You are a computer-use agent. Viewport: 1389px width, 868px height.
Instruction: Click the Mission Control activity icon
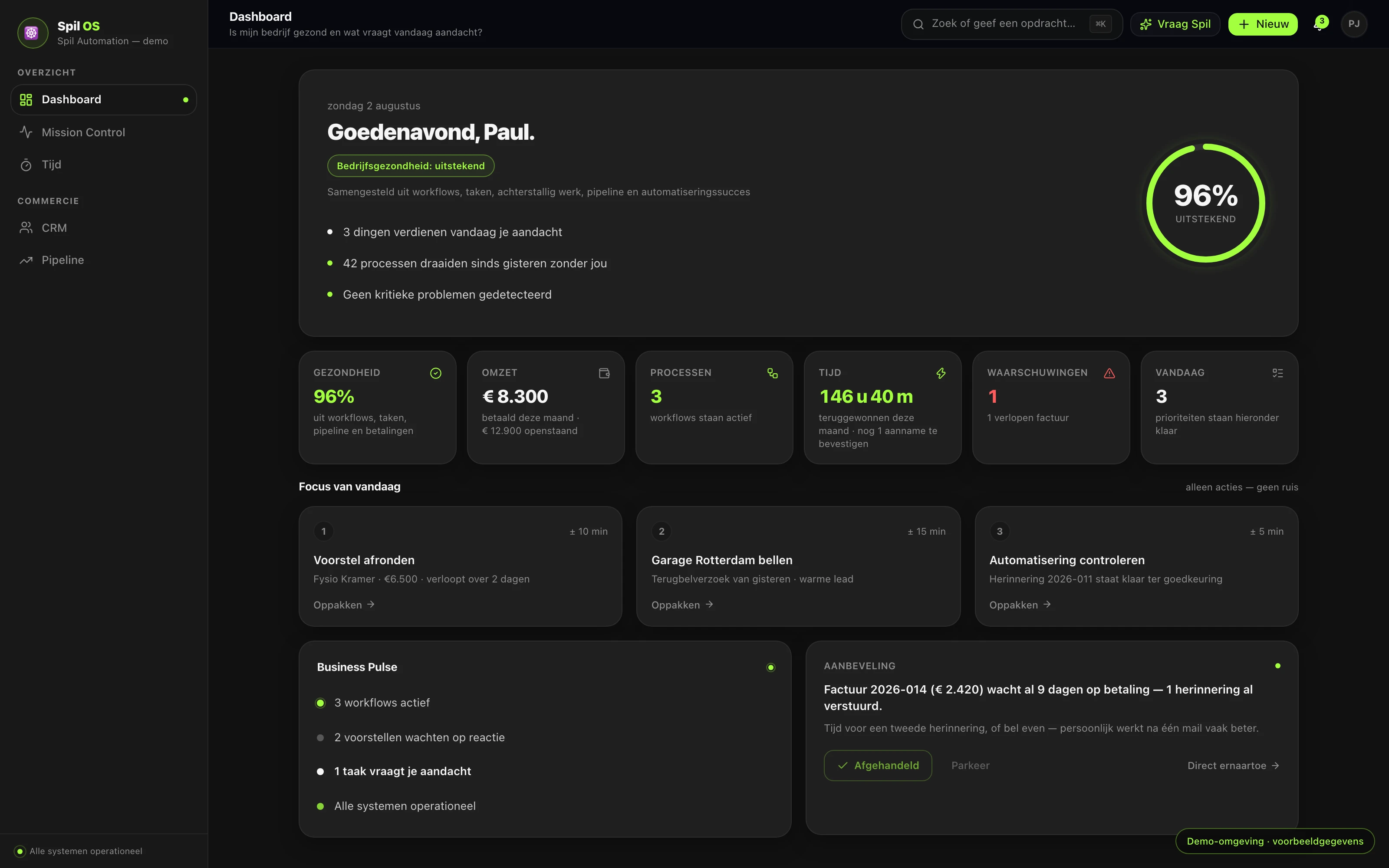(26, 132)
